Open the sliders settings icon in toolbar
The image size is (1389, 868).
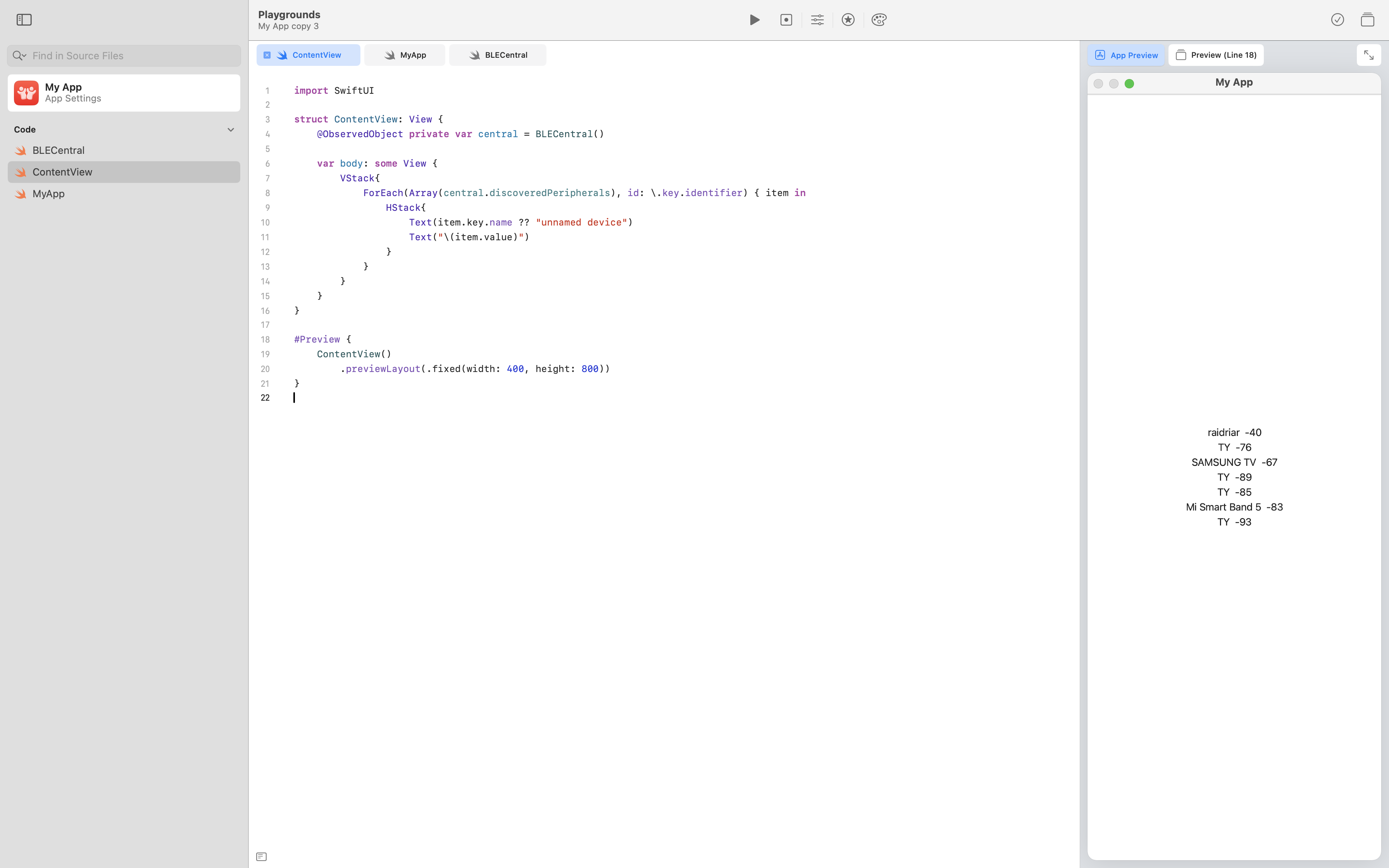pyautogui.click(x=817, y=20)
